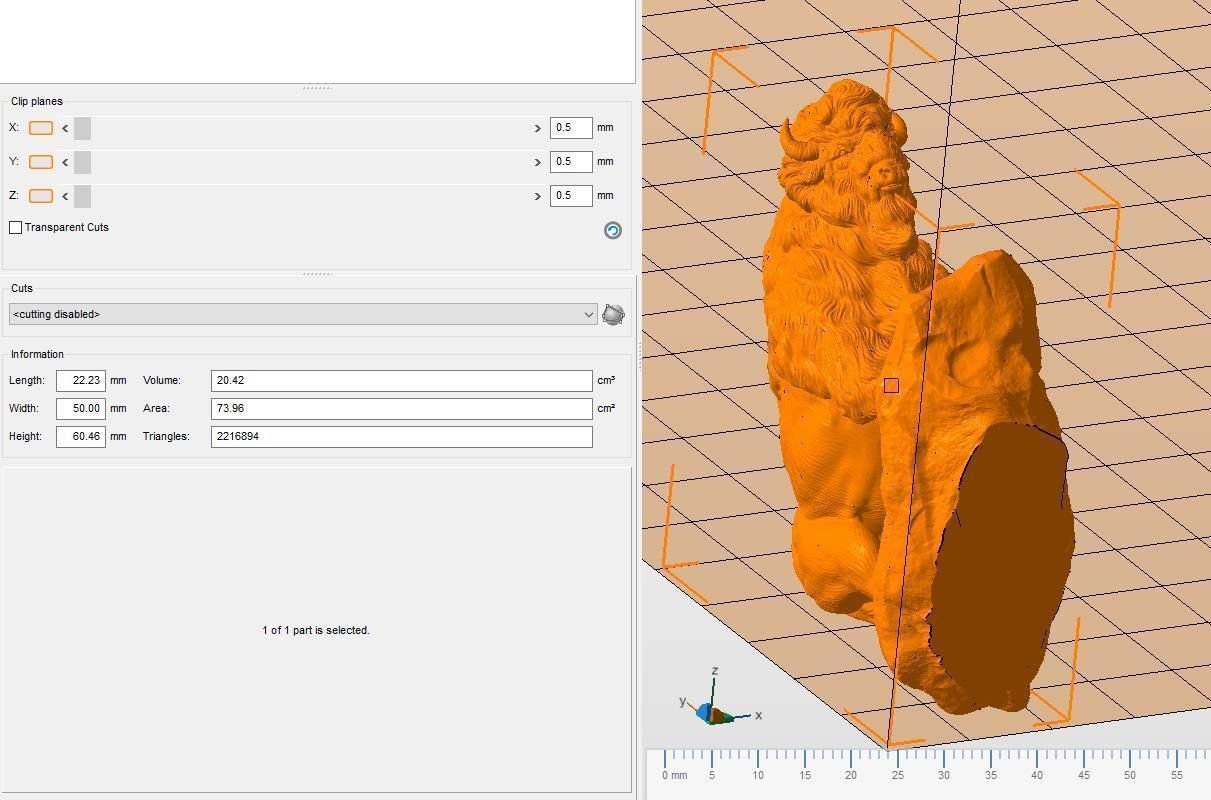Toggle the Y clip plane button
The height and width of the screenshot is (800, 1211).
click(41, 162)
